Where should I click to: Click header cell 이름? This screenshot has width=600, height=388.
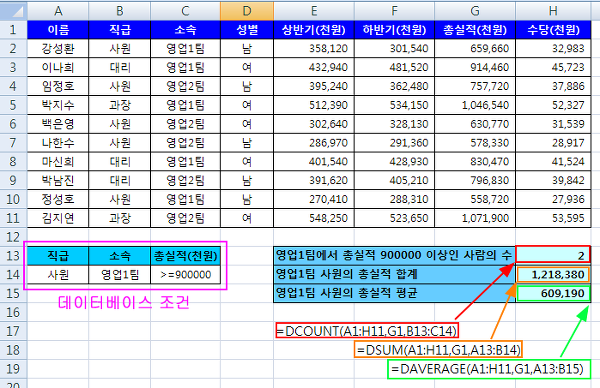tap(58, 30)
